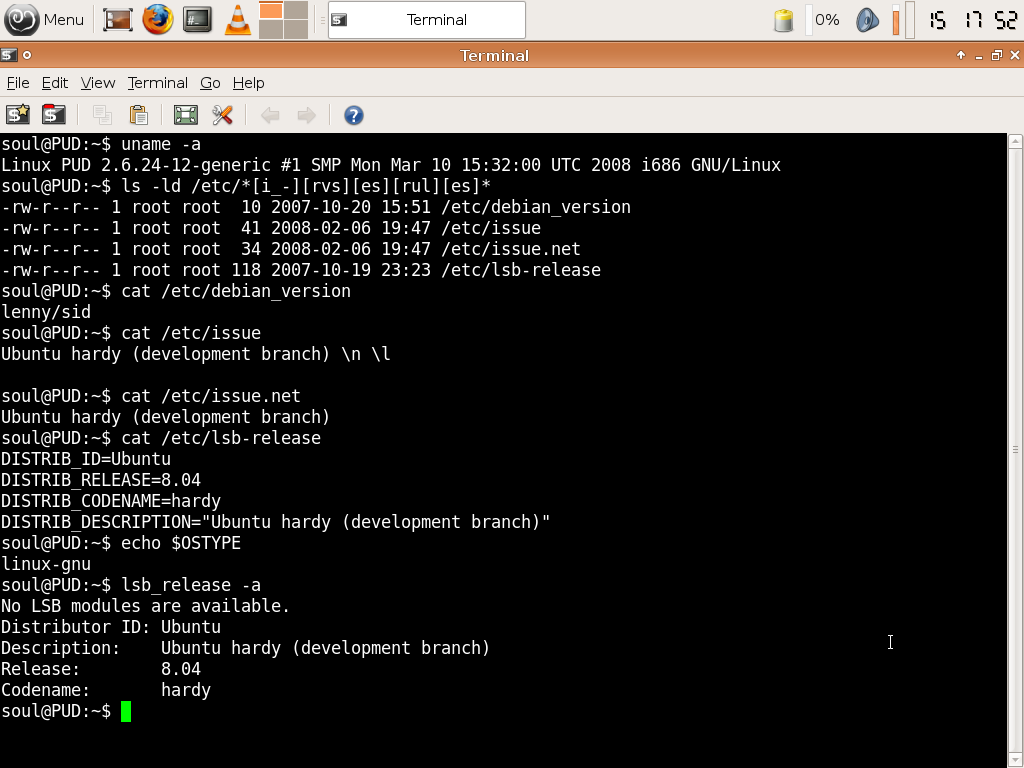1024x768 pixels.
Task: Minimize the Terminal window
Action: click(978, 56)
